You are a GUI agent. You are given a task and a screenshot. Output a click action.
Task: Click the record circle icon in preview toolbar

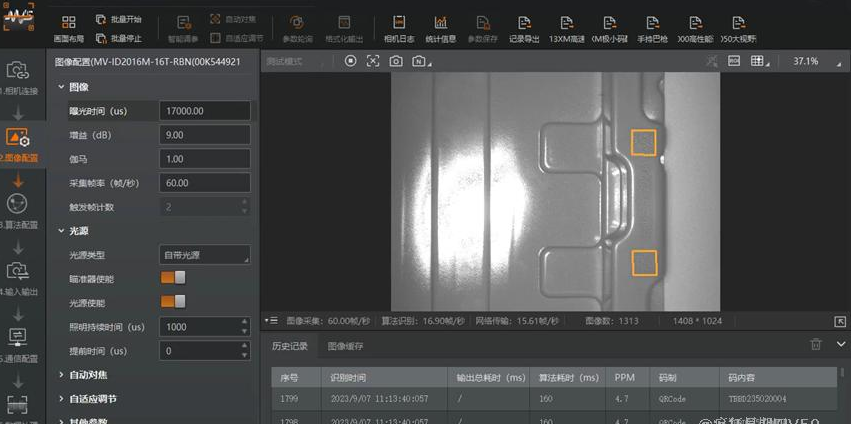tap(351, 61)
